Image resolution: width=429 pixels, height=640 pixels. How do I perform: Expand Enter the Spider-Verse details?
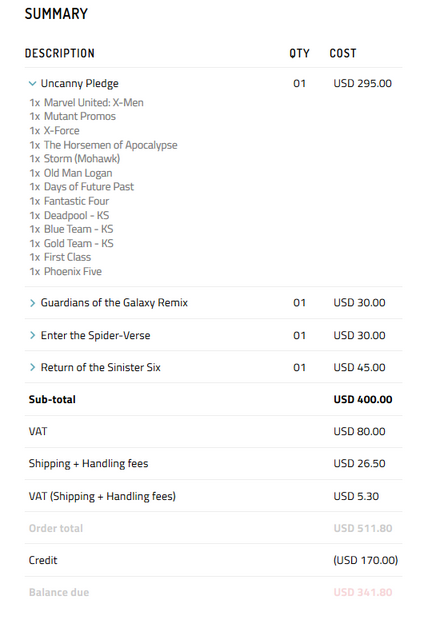[x=32, y=336]
